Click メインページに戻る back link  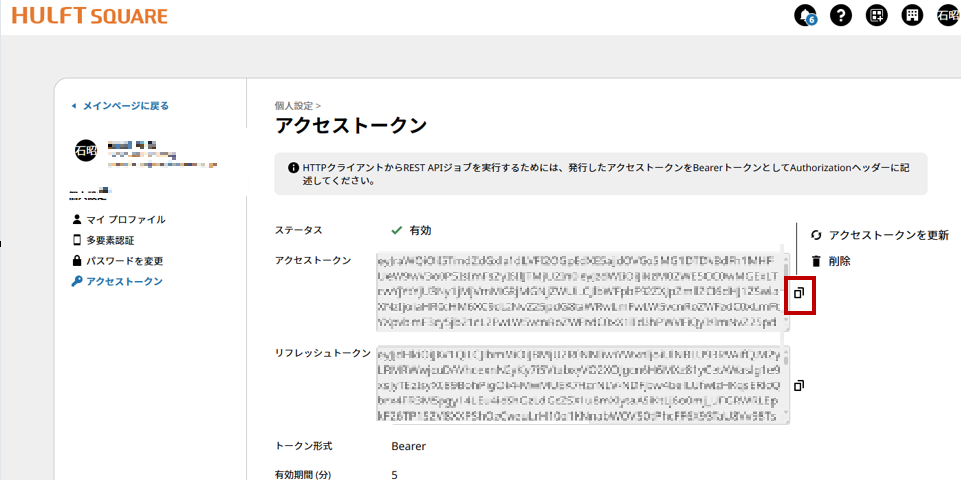125,105
